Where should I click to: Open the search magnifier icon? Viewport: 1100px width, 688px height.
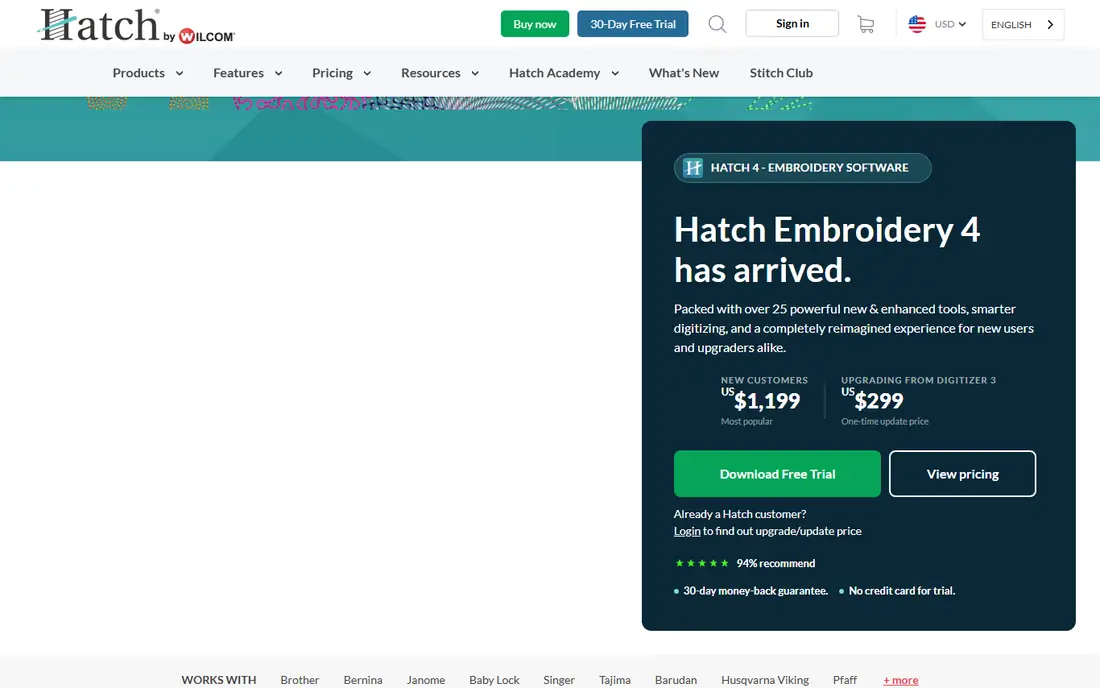coord(717,24)
